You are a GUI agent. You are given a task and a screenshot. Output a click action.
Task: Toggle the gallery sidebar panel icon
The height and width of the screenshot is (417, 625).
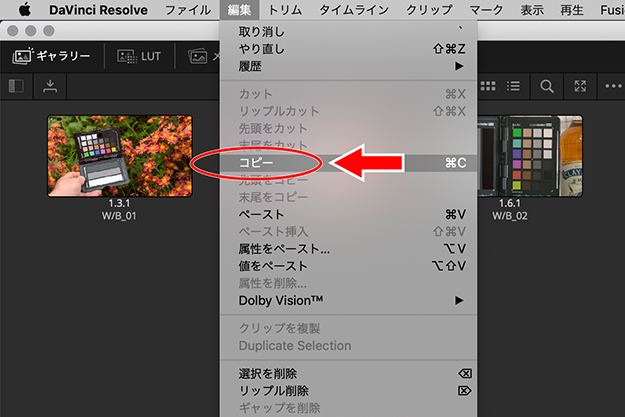[x=16, y=86]
